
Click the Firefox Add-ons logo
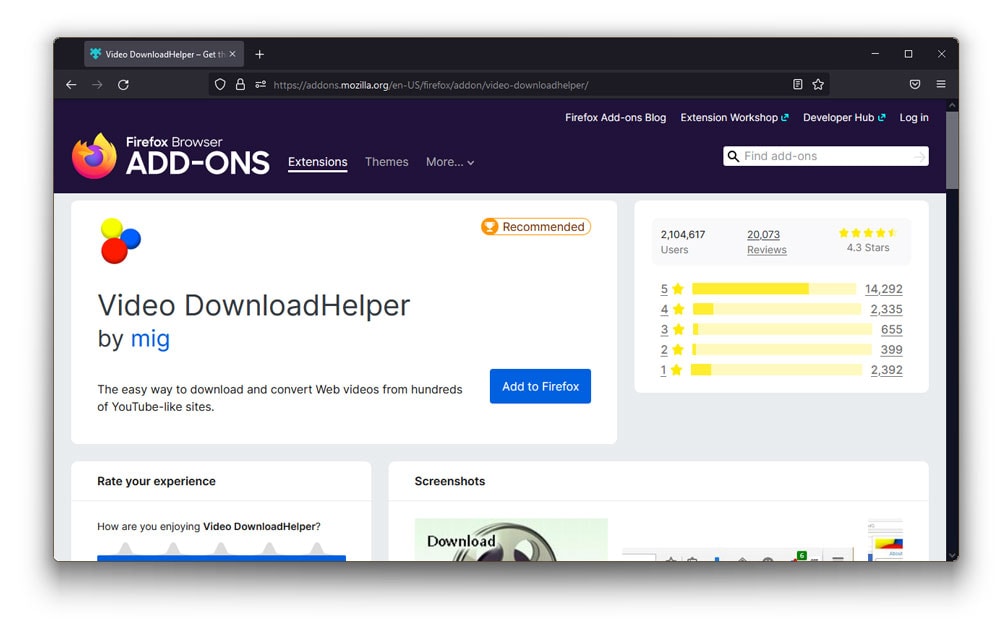pos(170,156)
